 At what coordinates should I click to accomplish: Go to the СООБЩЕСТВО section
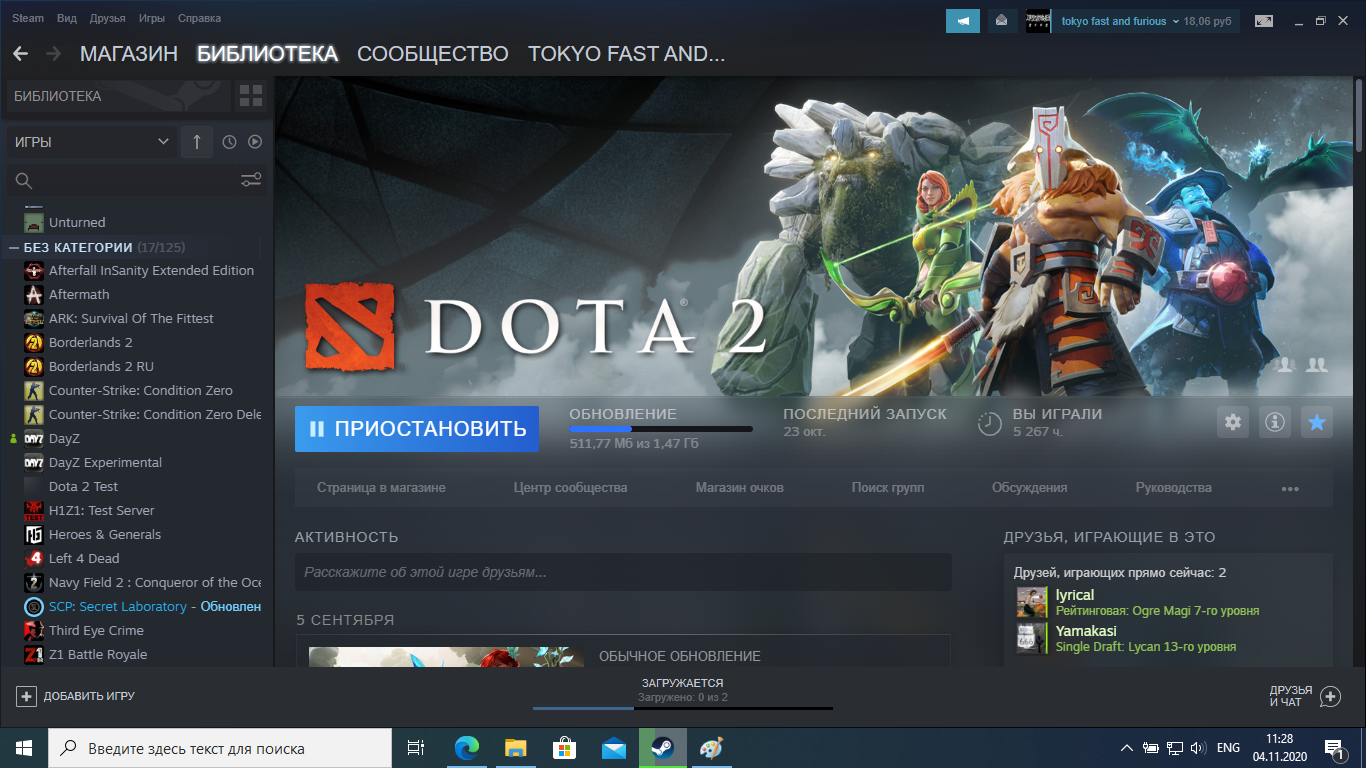pyautogui.click(x=433, y=54)
